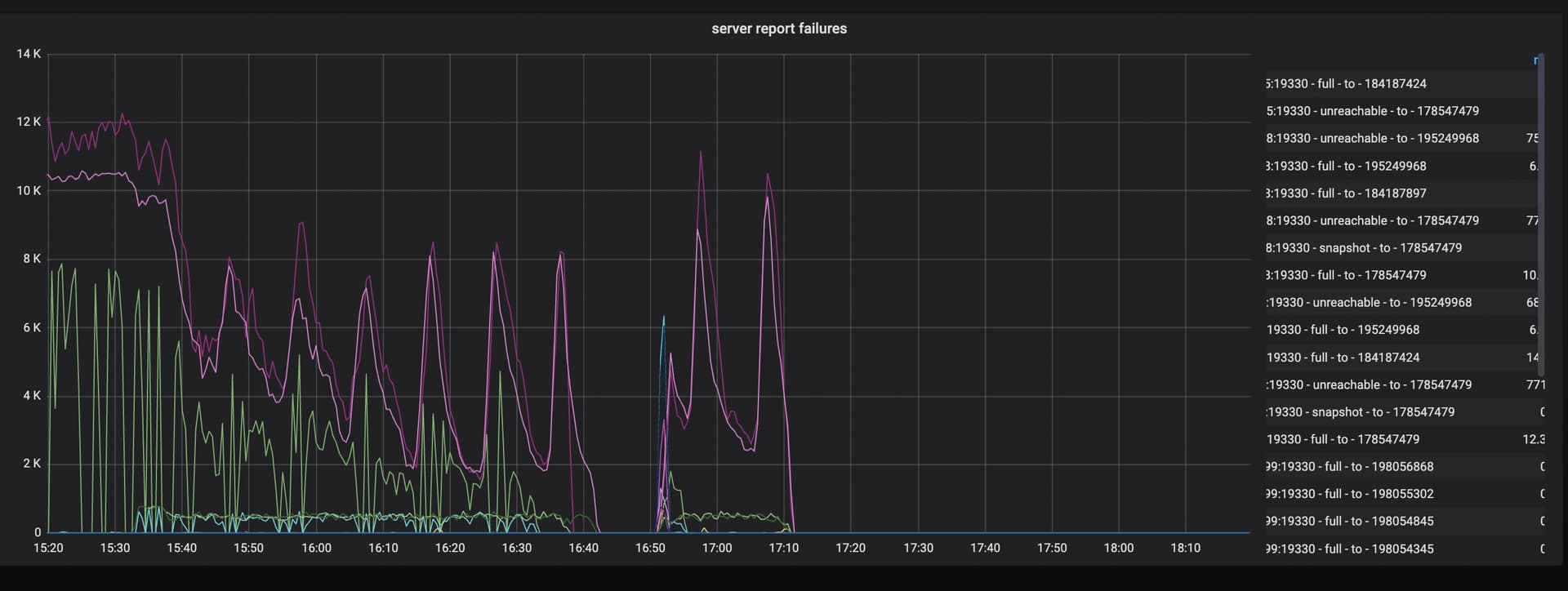Toggle legend series '3:19330 - full - to - 184187897'
Image resolution: width=1568 pixels, height=591 pixels.
(x=1346, y=193)
